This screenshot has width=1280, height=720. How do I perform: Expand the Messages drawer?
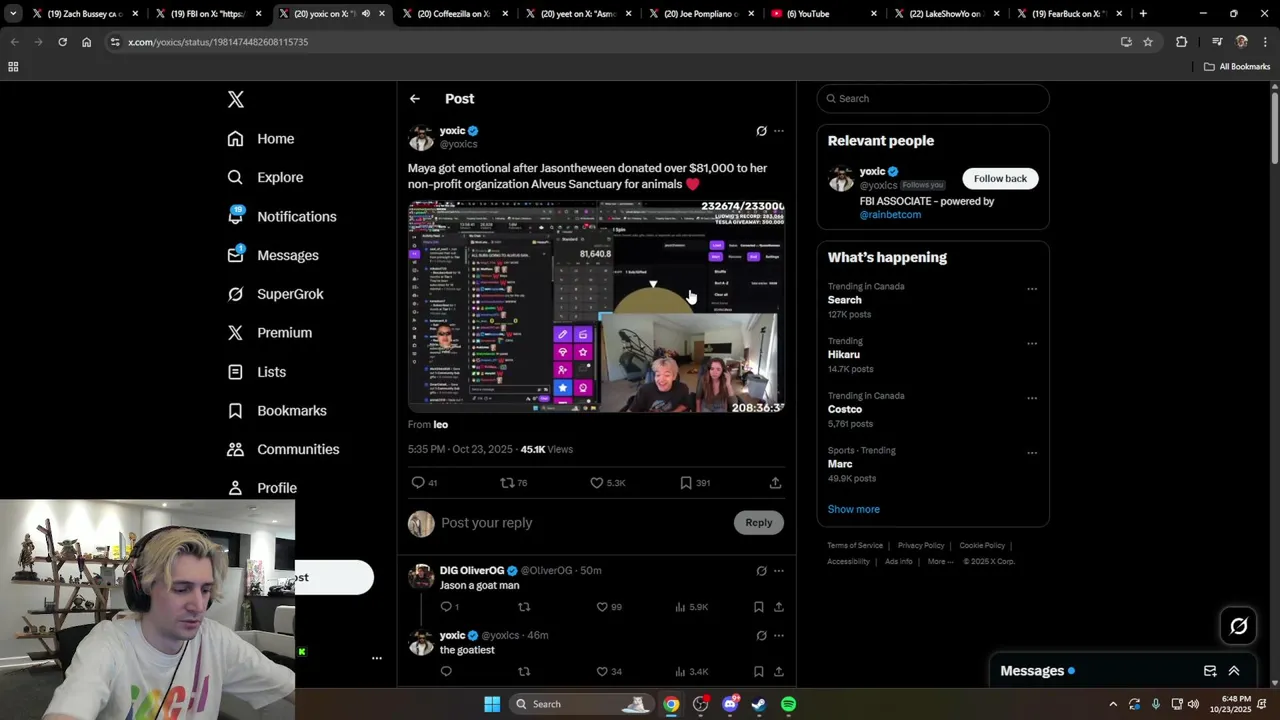(x=1234, y=671)
